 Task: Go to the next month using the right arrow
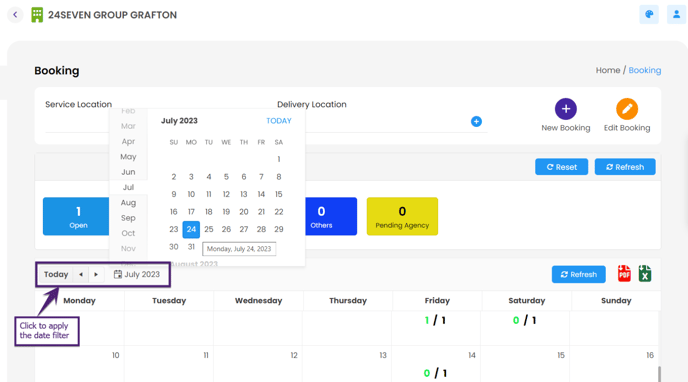coord(96,275)
